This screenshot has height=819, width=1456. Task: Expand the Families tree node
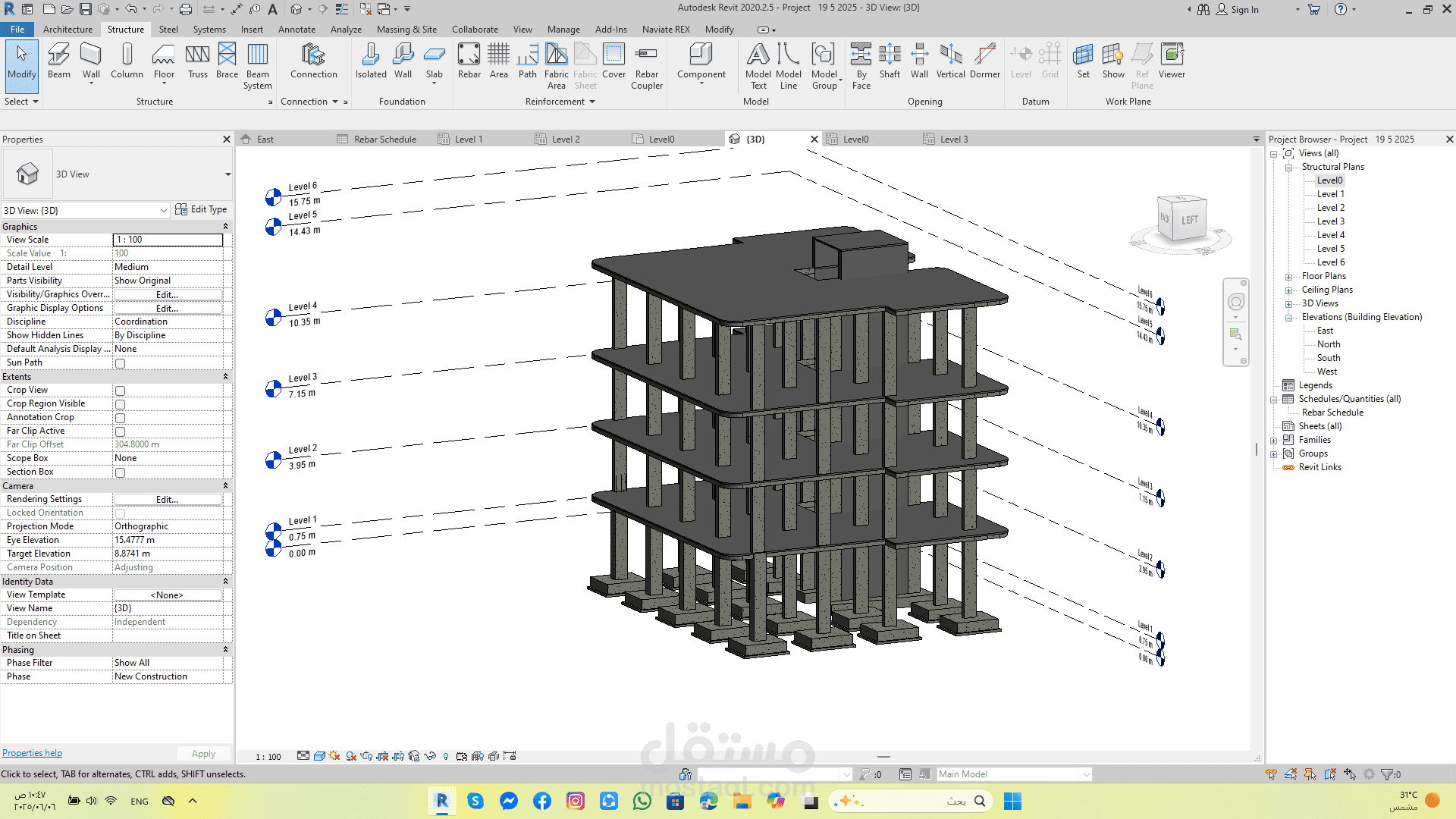click(x=1275, y=440)
